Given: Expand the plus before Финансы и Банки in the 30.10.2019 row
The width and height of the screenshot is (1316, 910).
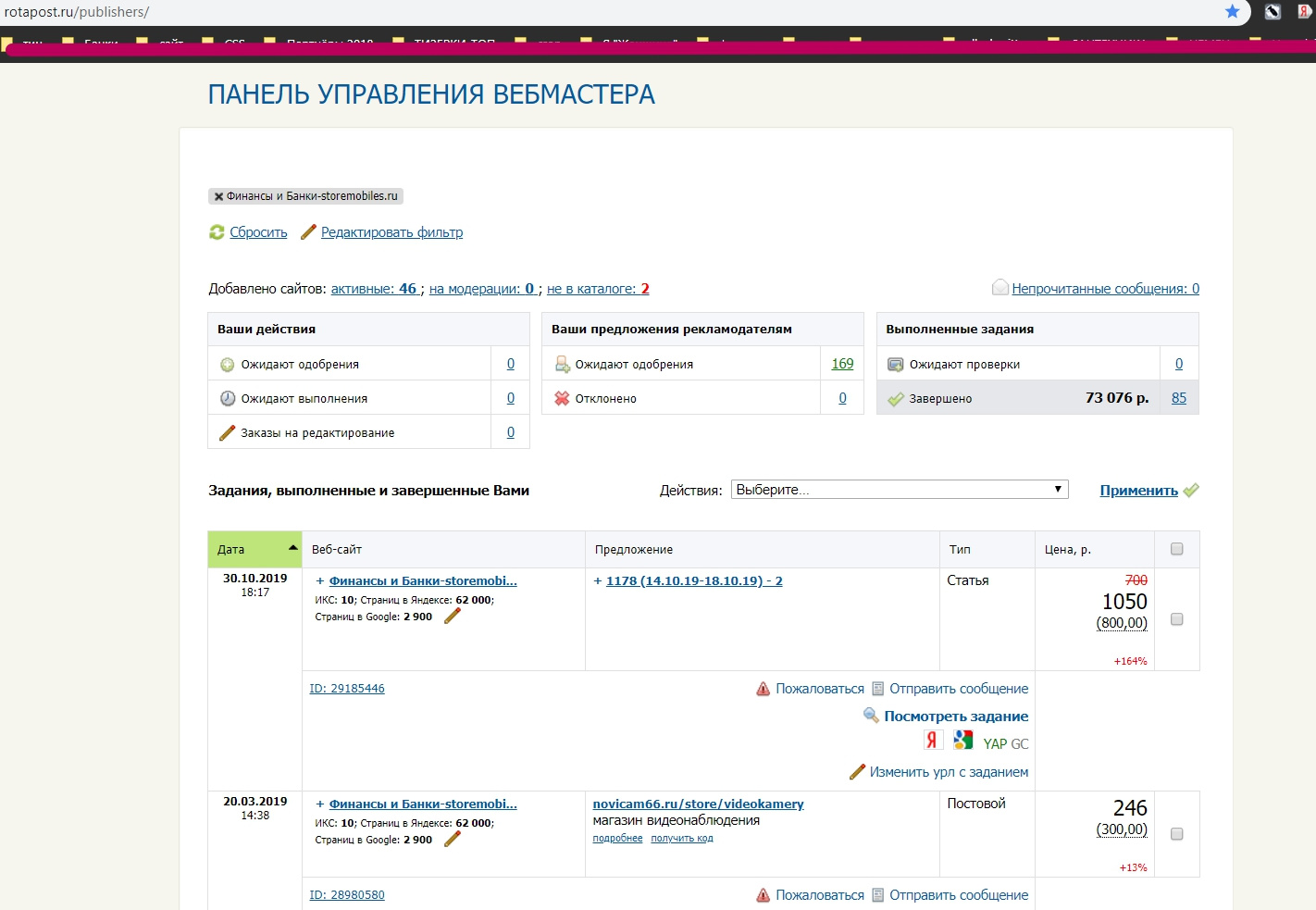Looking at the screenshot, I should click(320, 581).
